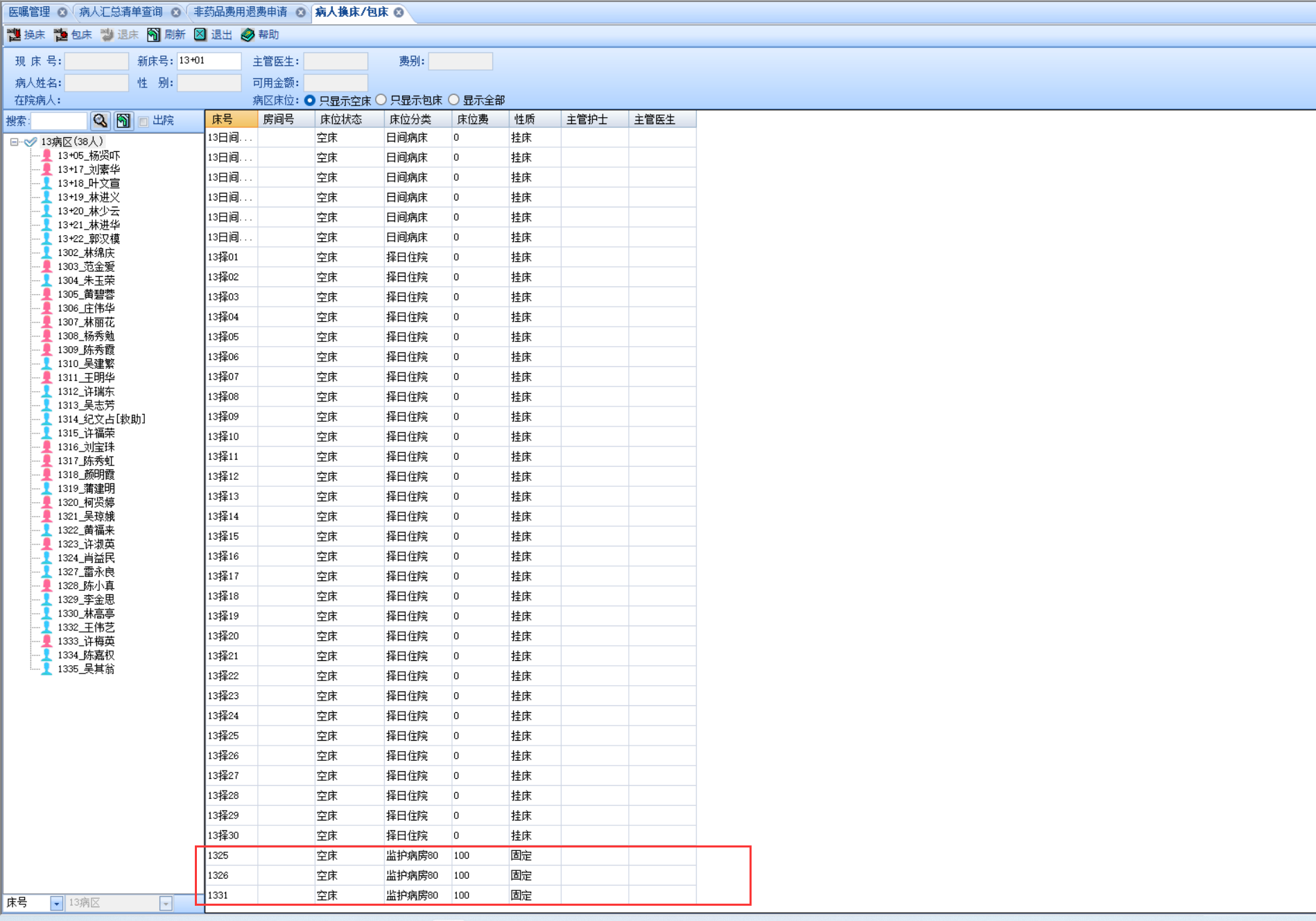Switch to the 病人换床/包床 tab

352,12
